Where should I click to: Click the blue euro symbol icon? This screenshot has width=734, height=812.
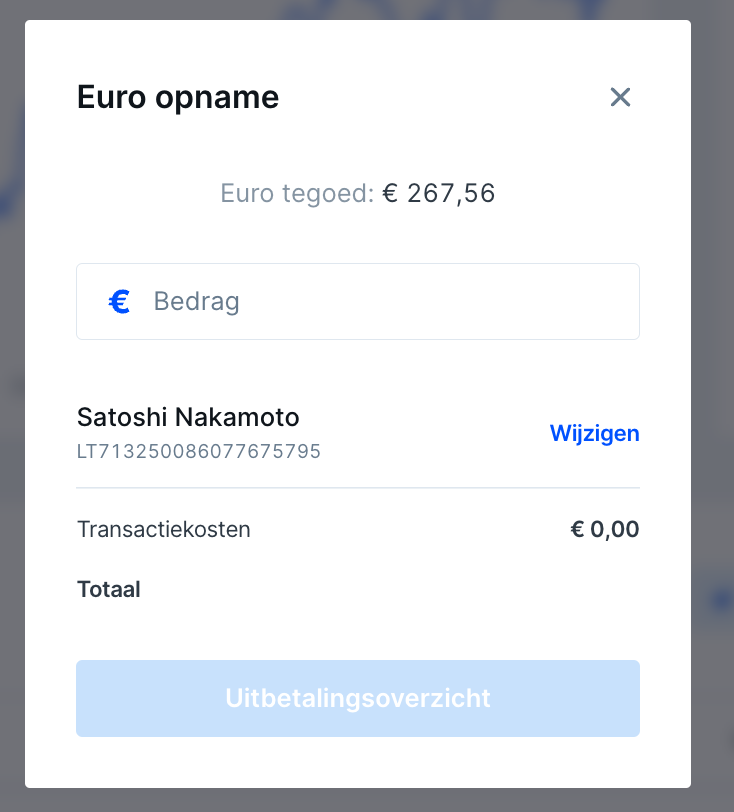(119, 302)
